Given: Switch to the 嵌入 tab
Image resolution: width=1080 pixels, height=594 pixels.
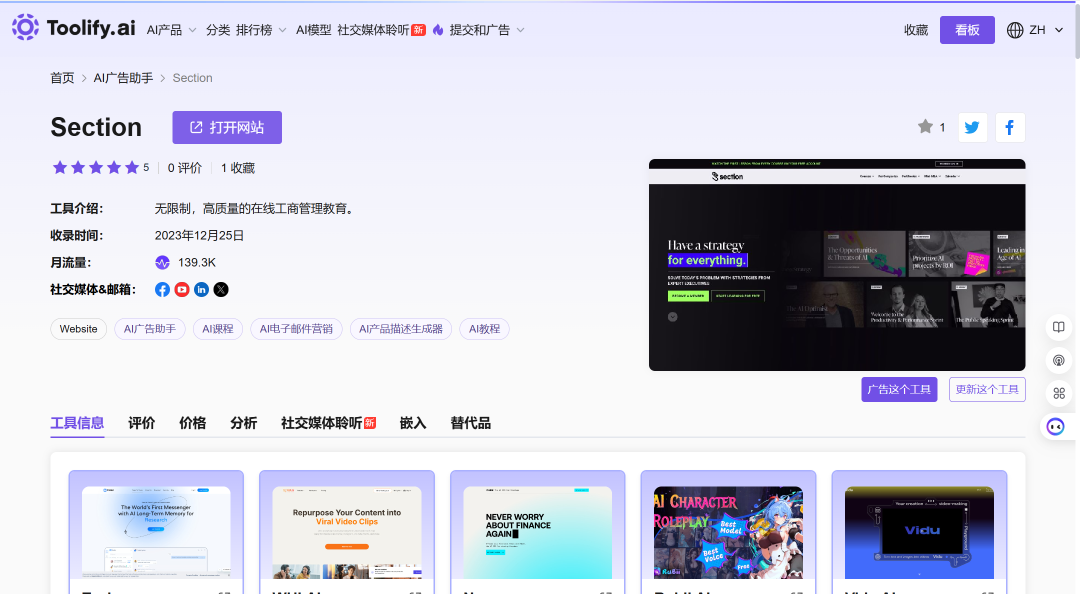Looking at the screenshot, I should pyautogui.click(x=413, y=423).
